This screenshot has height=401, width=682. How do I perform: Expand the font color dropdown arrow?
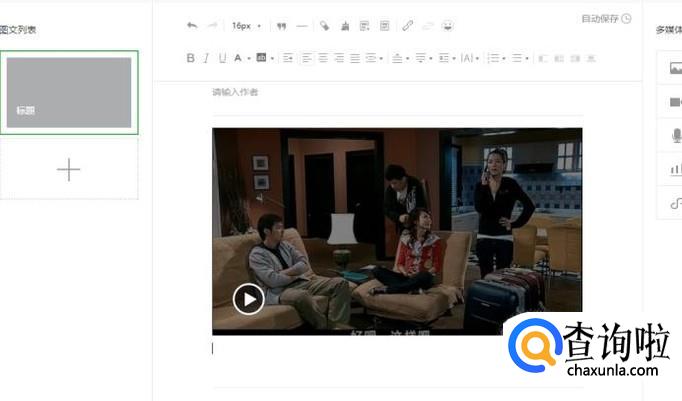pos(248,58)
